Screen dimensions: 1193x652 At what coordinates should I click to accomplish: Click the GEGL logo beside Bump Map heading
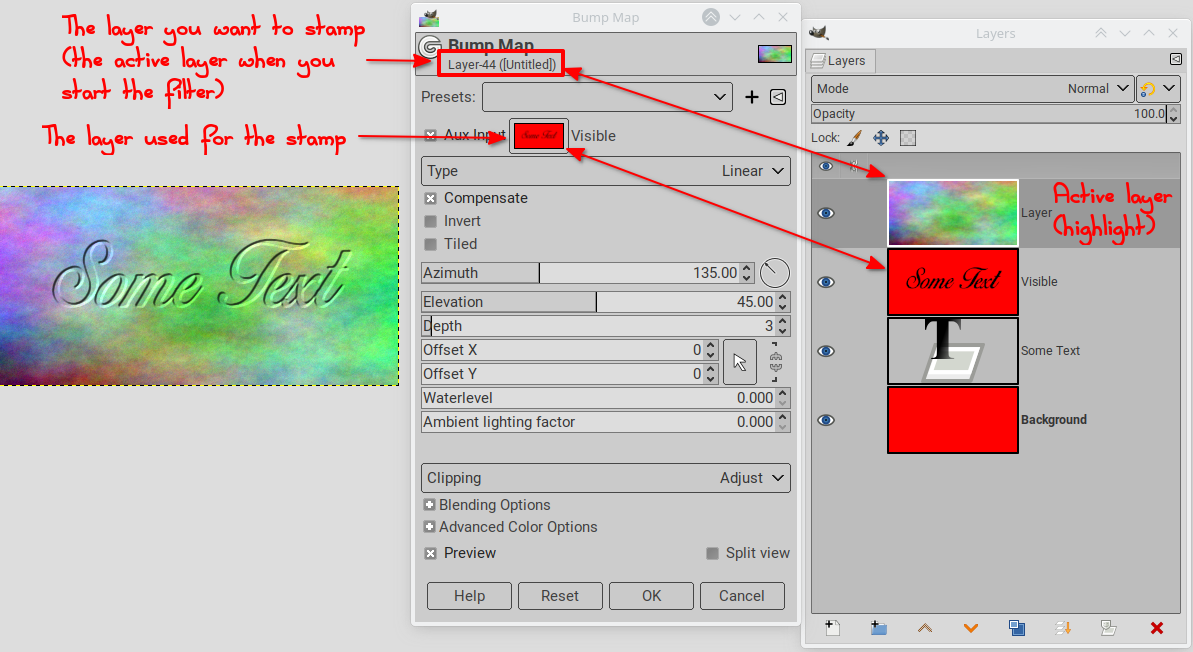point(430,47)
